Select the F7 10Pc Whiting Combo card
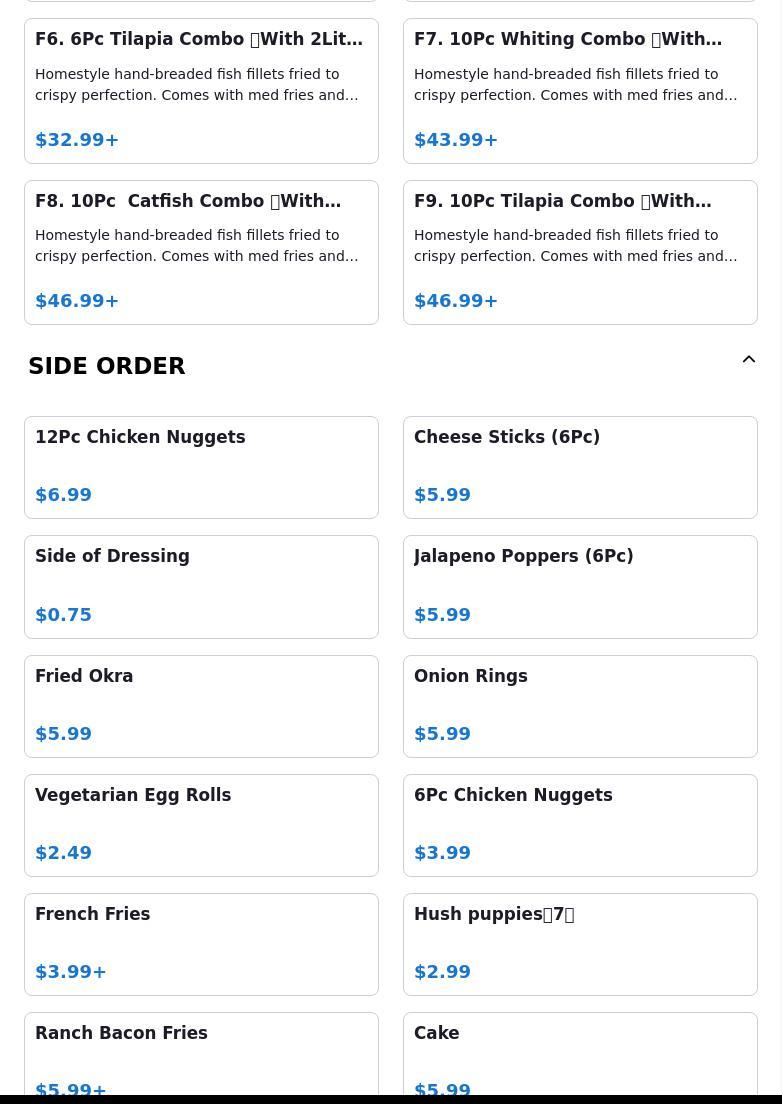The height and width of the screenshot is (1104, 782). click(580, 91)
